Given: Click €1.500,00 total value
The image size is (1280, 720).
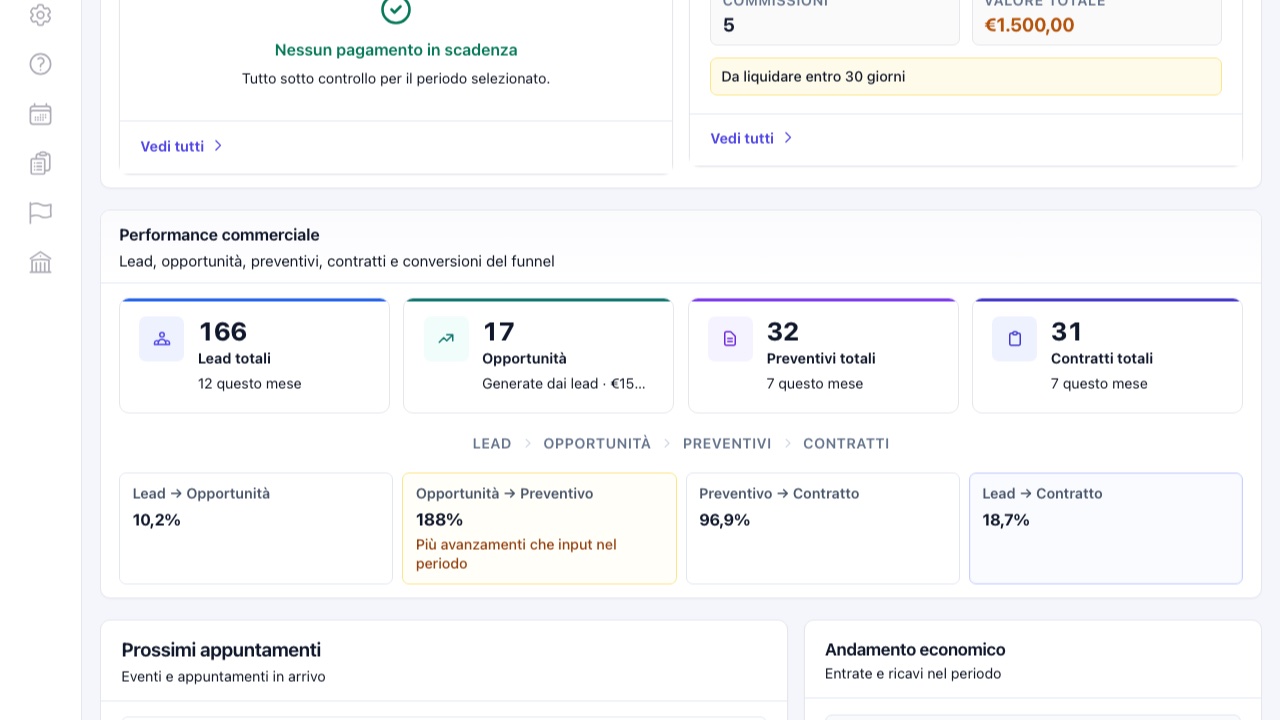Looking at the screenshot, I should pos(1029,25).
